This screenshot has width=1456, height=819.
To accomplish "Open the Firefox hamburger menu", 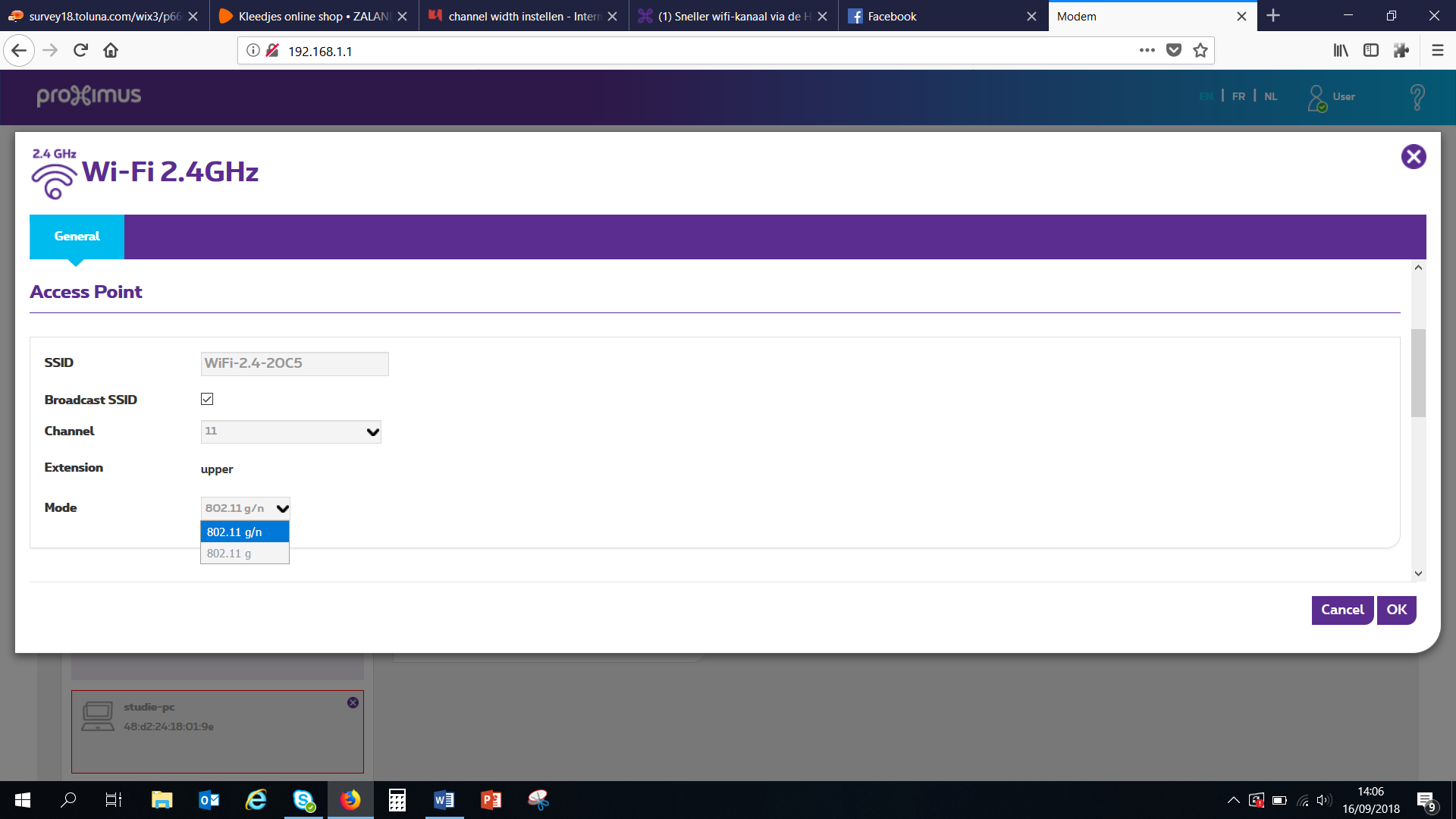I will tap(1437, 51).
